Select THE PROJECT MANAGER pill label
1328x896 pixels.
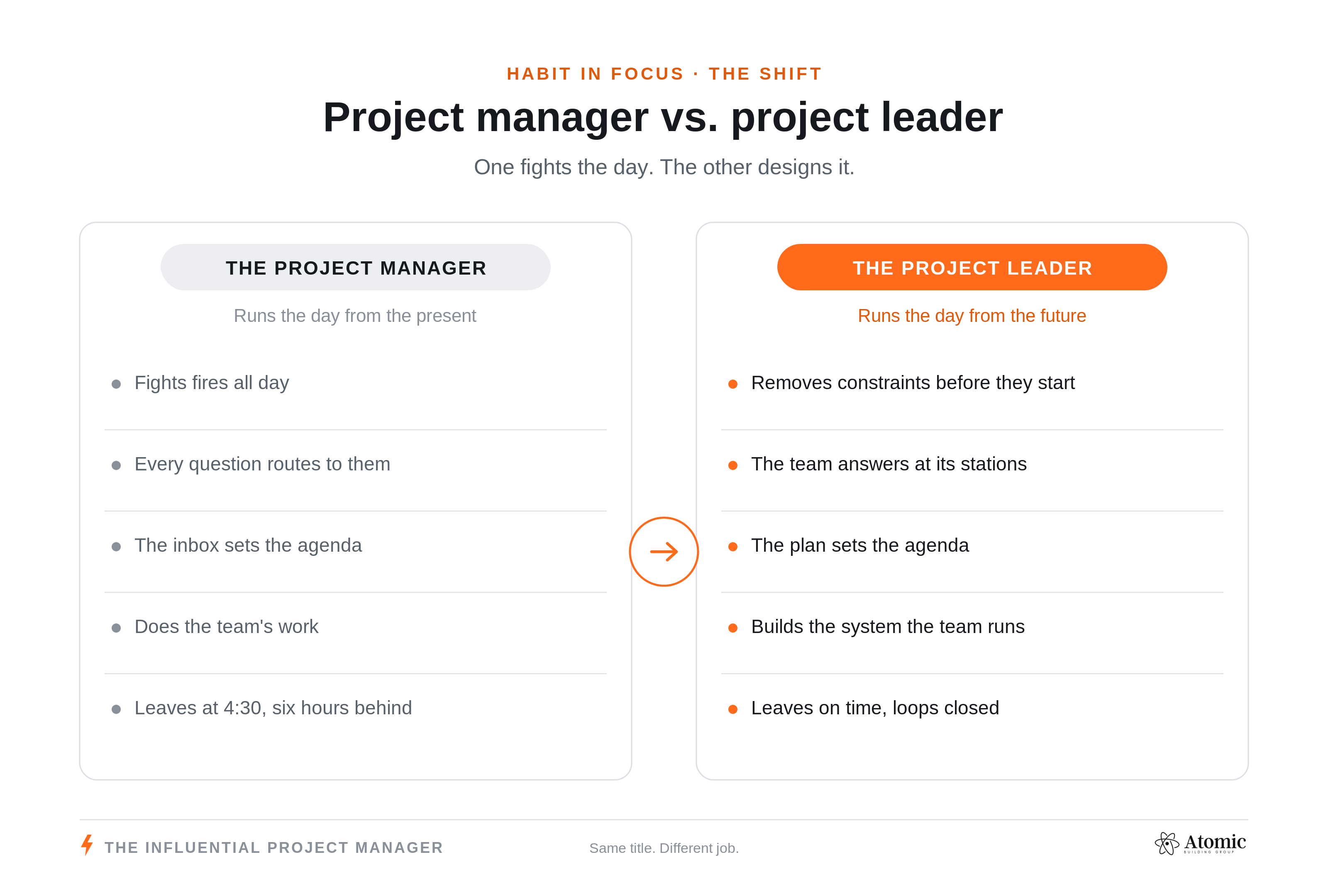coord(355,267)
